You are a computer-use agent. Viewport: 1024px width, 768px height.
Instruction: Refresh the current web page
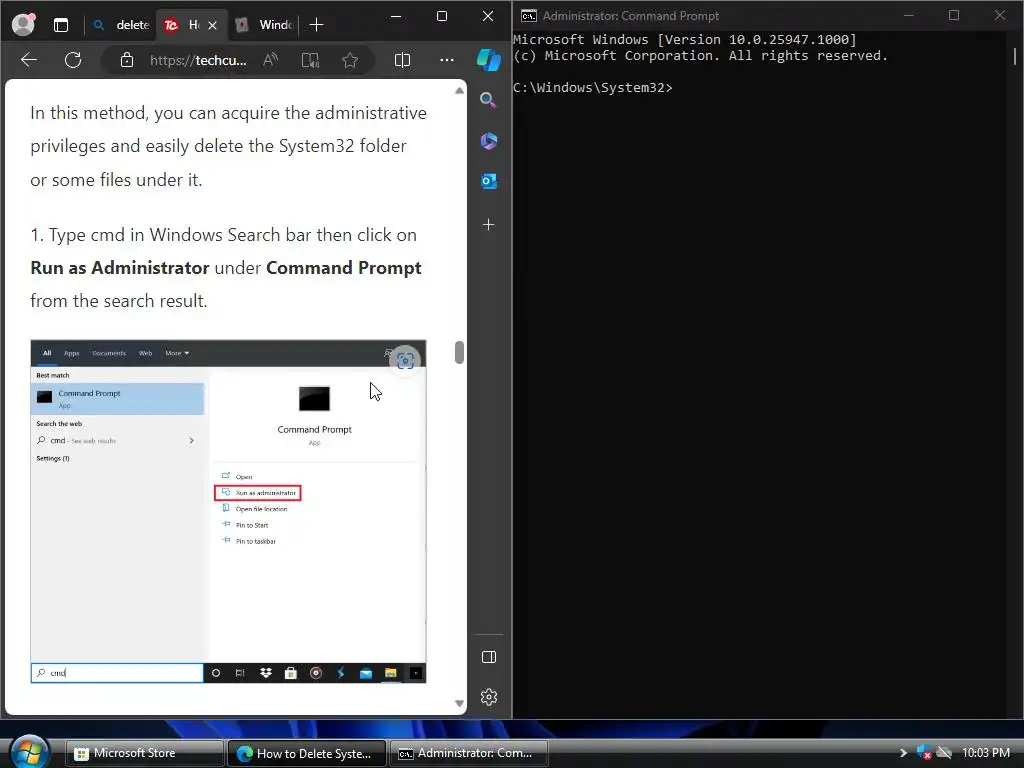(x=73, y=60)
